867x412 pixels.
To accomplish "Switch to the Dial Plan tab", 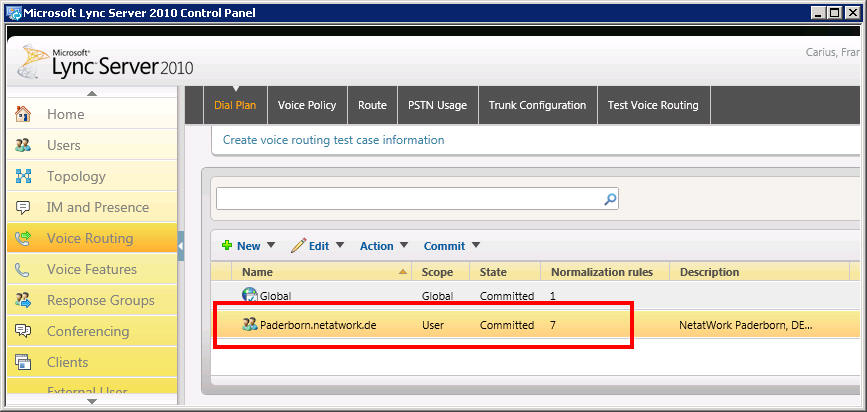I will pos(235,105).
